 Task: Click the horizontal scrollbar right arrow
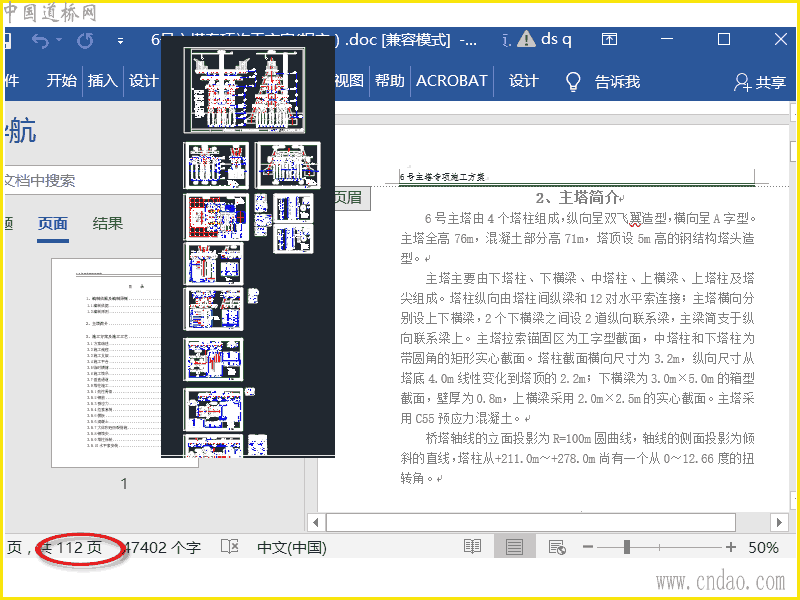[x=779, y=522]
